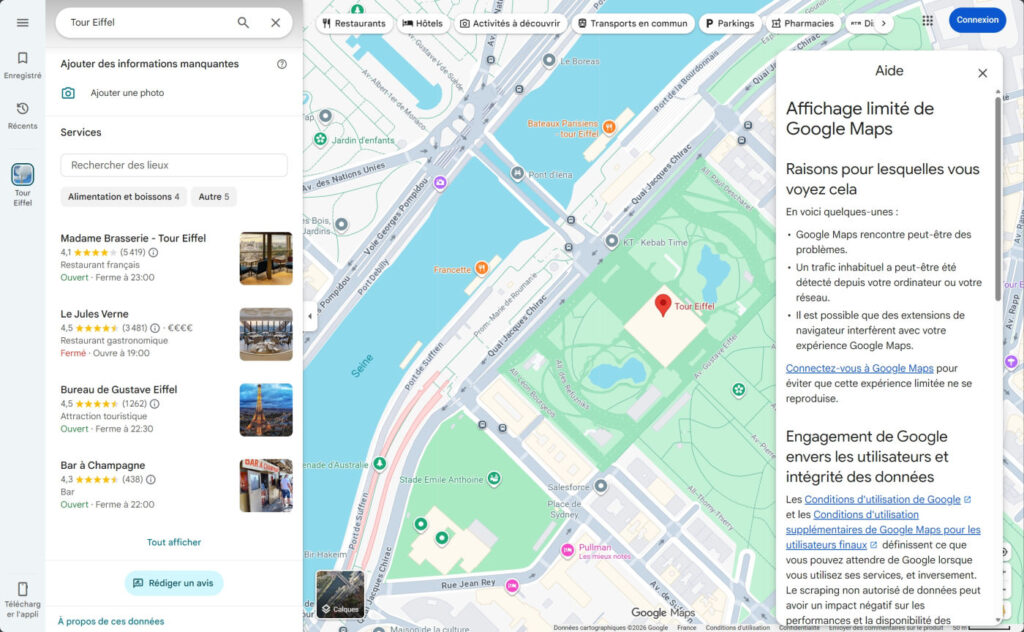Toggle the Alimentation et boissons filter

click(x=123, y=196)
